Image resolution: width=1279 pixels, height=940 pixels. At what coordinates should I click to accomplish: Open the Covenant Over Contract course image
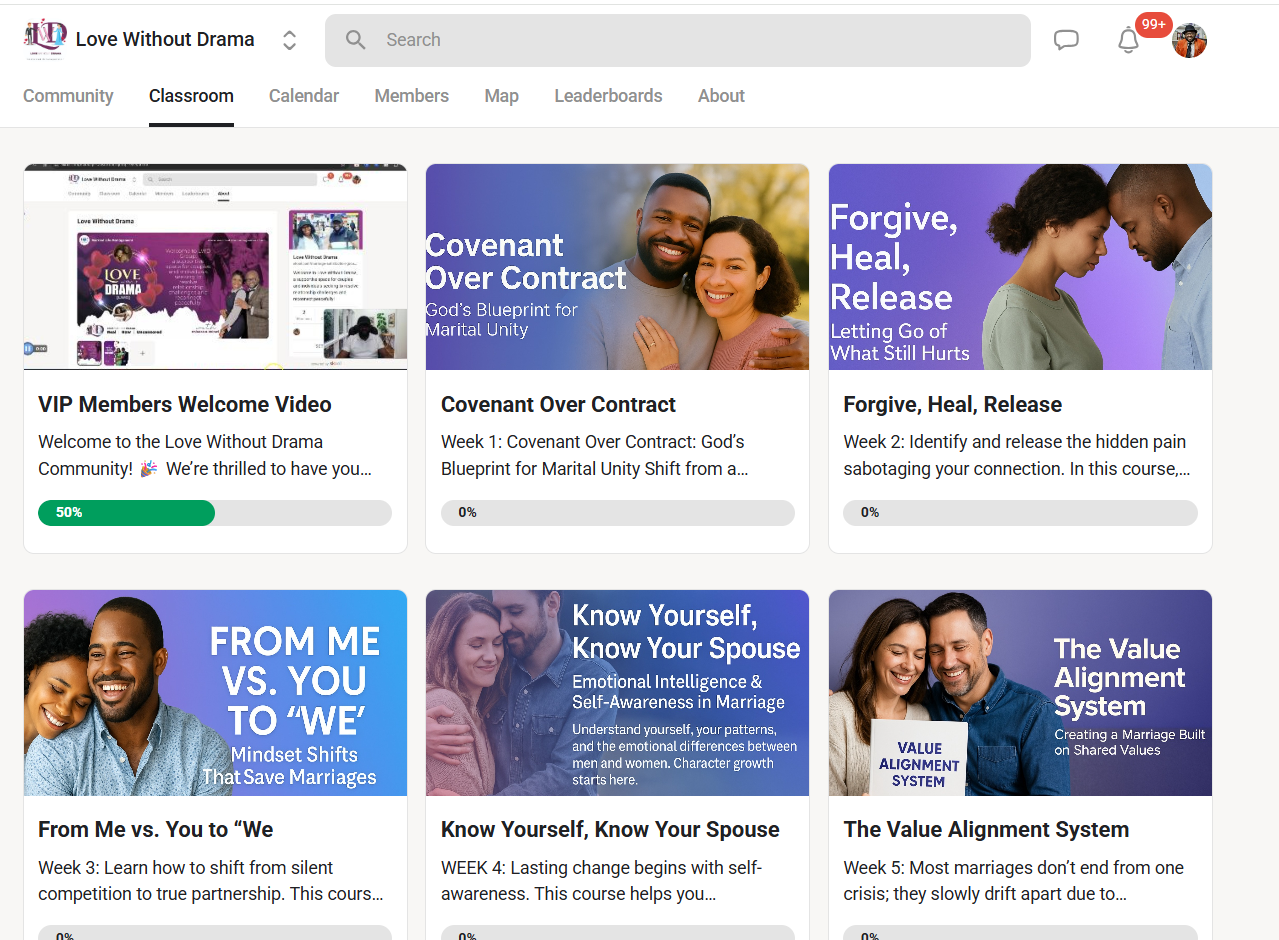[x=617, y=267]
